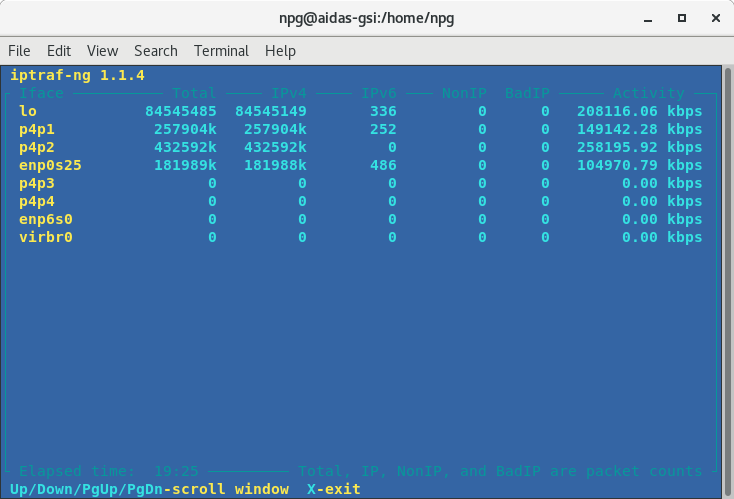
Task: Click p4p1 IPv6 value 252
Action: (383, 129)
